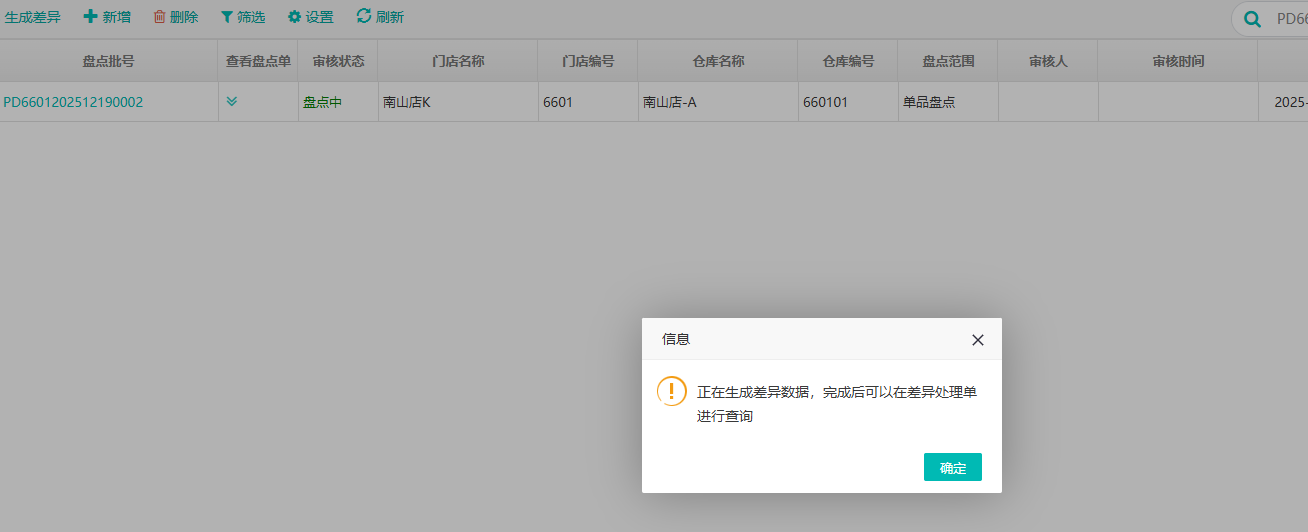
Task: Click the 刷新 refresh icon button
Action: (x=380, y=17)
